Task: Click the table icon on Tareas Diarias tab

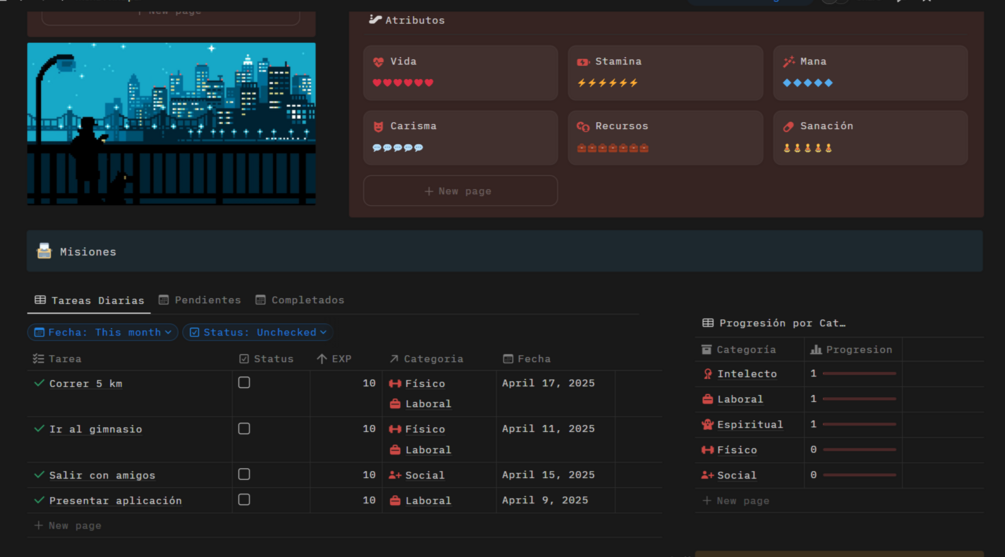Action: click(40, 300)
